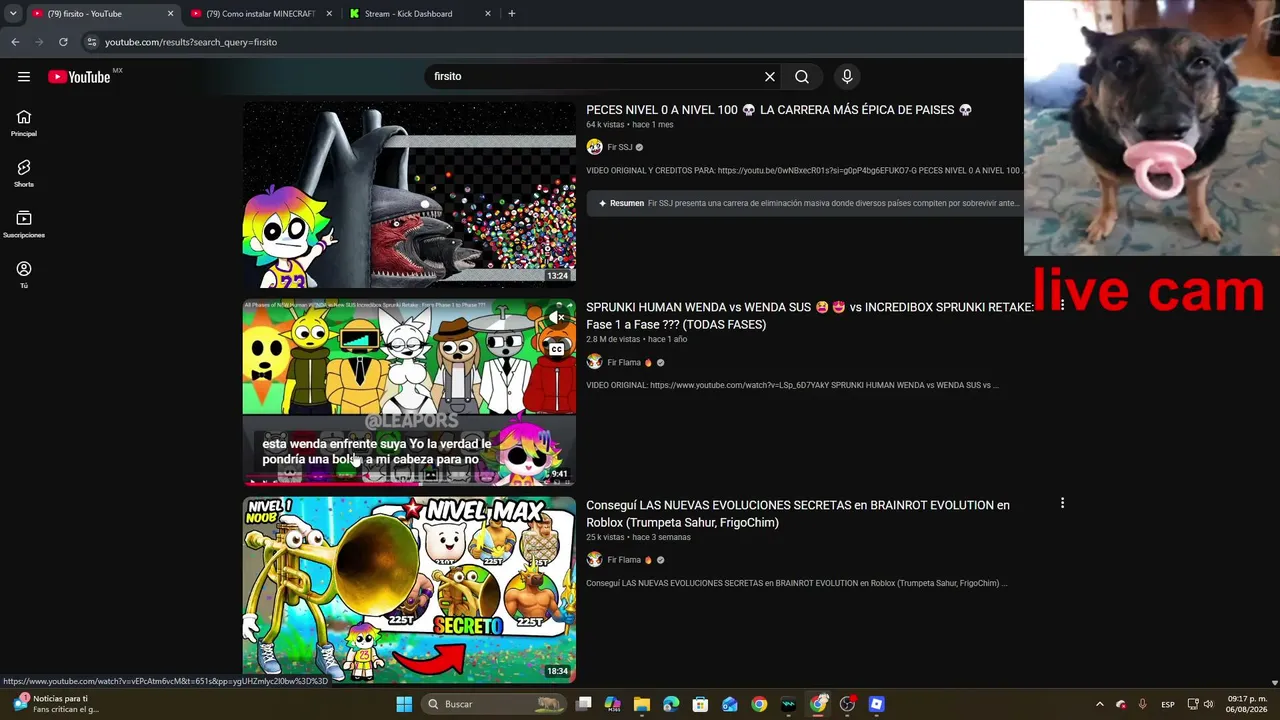Open Shorts in the YouTube sidebar

(24, 174)
